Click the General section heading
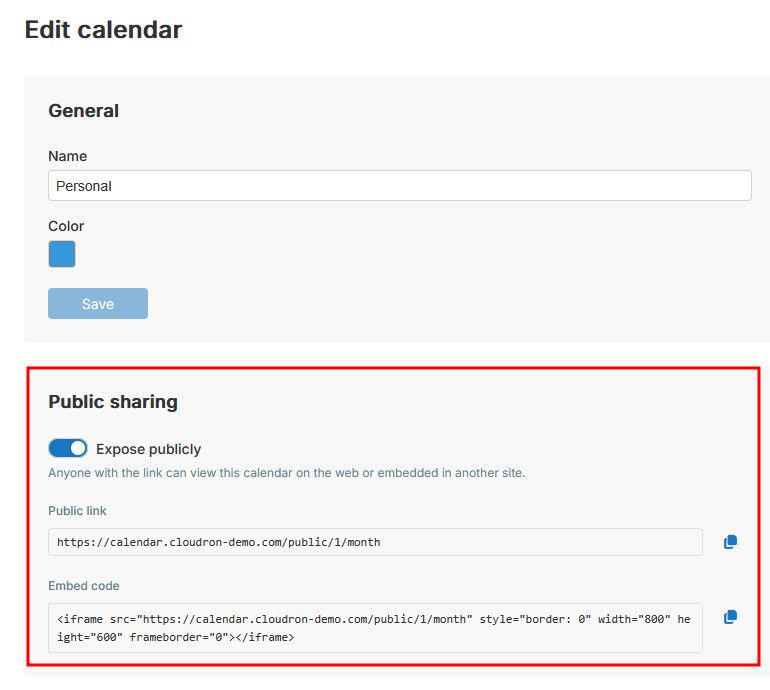This screenshot has width=770, height=690. (x=83, y=110)
